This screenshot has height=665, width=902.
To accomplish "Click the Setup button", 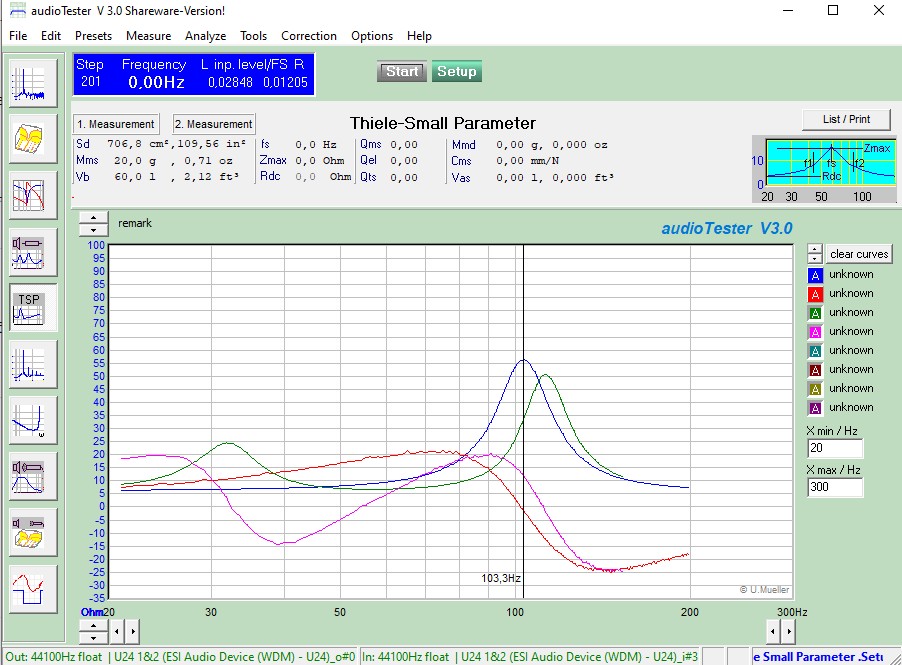I will pos(457,71).
